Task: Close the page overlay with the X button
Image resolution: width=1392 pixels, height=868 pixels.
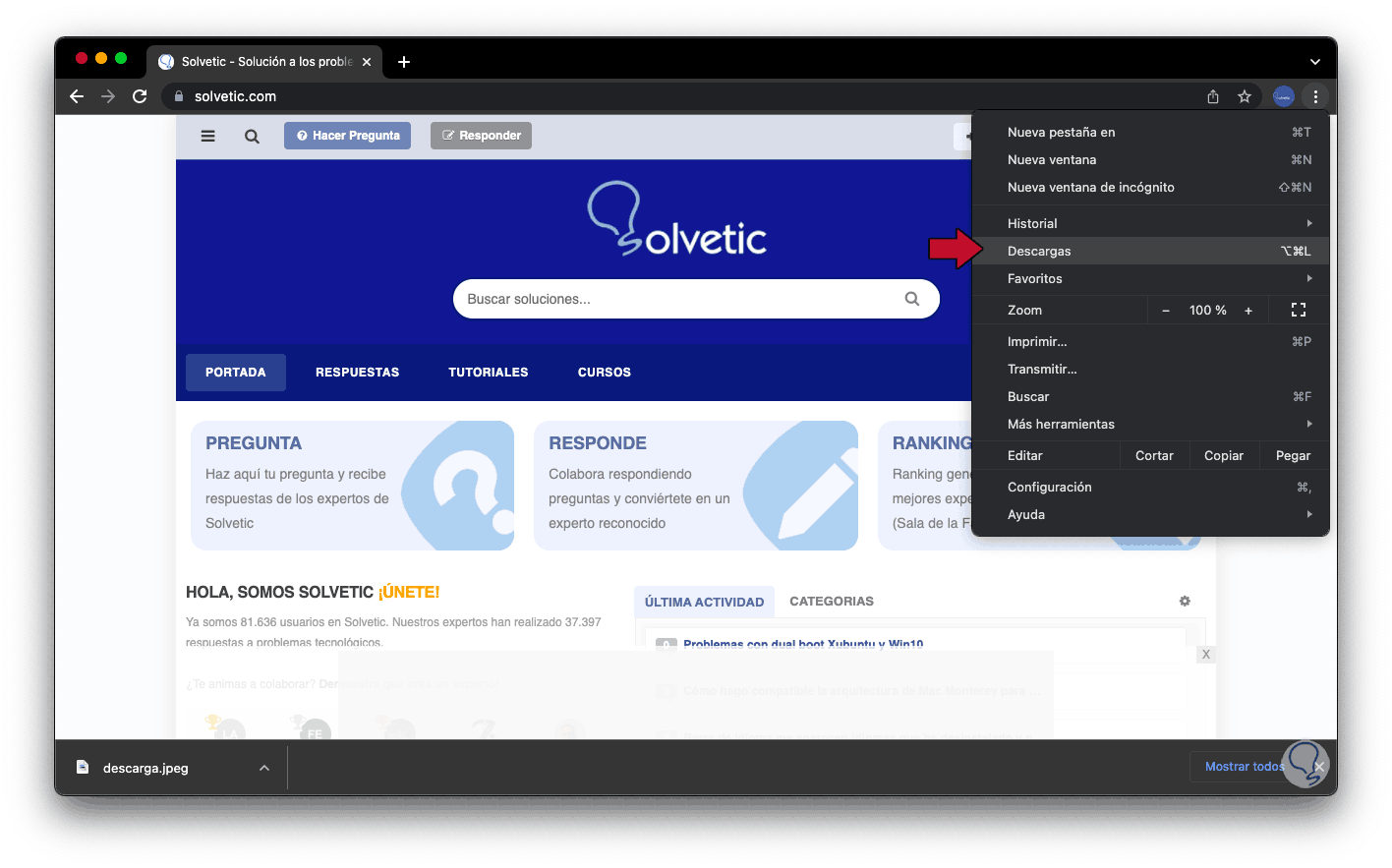Action: tap(1206, 655)
